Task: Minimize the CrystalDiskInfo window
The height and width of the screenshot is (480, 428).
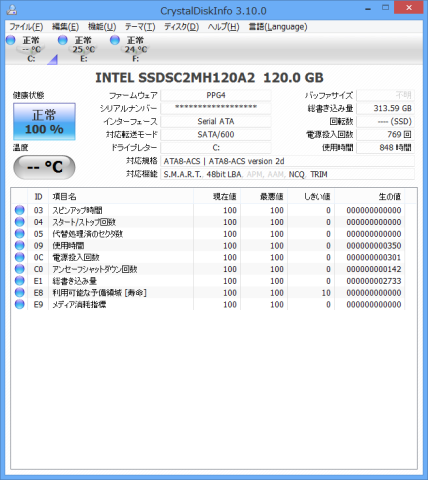Action: tap(368, 8)
